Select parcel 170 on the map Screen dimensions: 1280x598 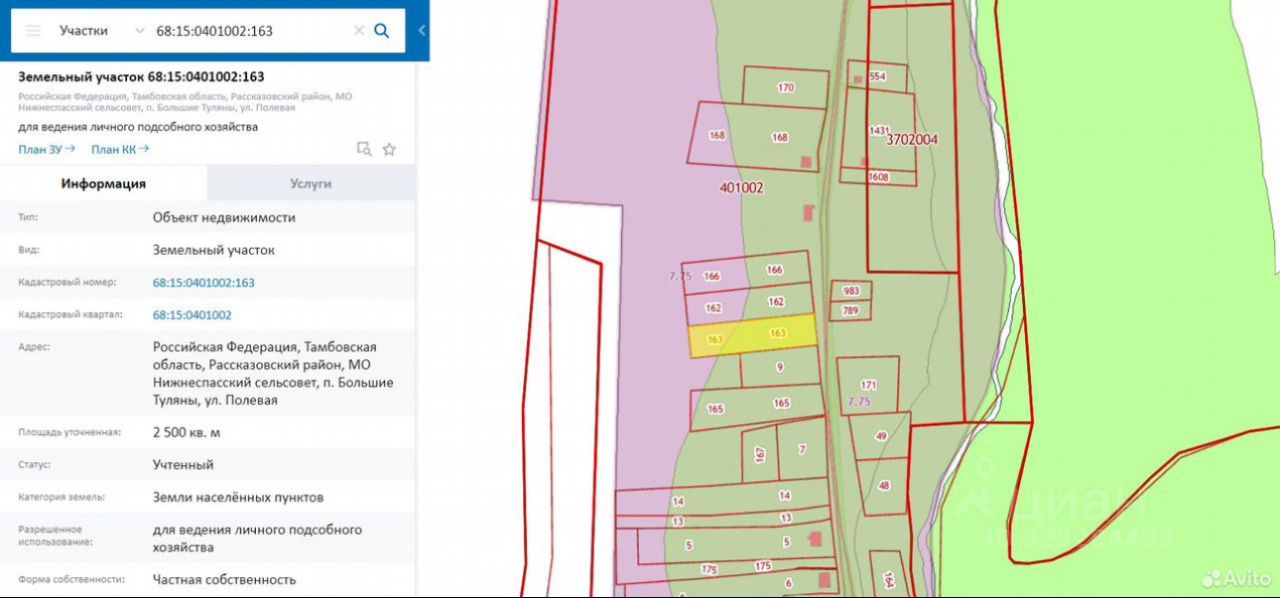786,88
